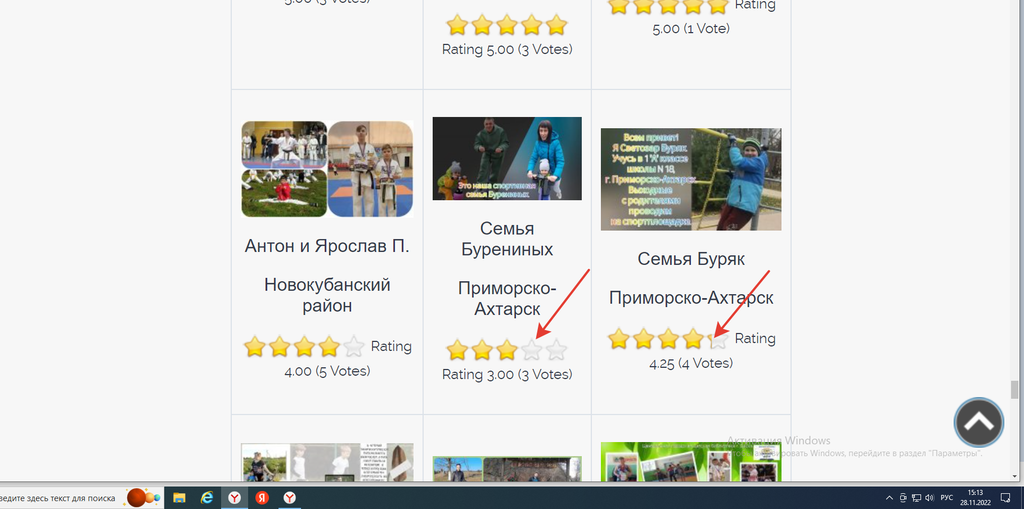Click 'Приморско-Ахтарск' under Семья Буряк
The height and width of the screenshot is (509, 1024).
(691, 299)
